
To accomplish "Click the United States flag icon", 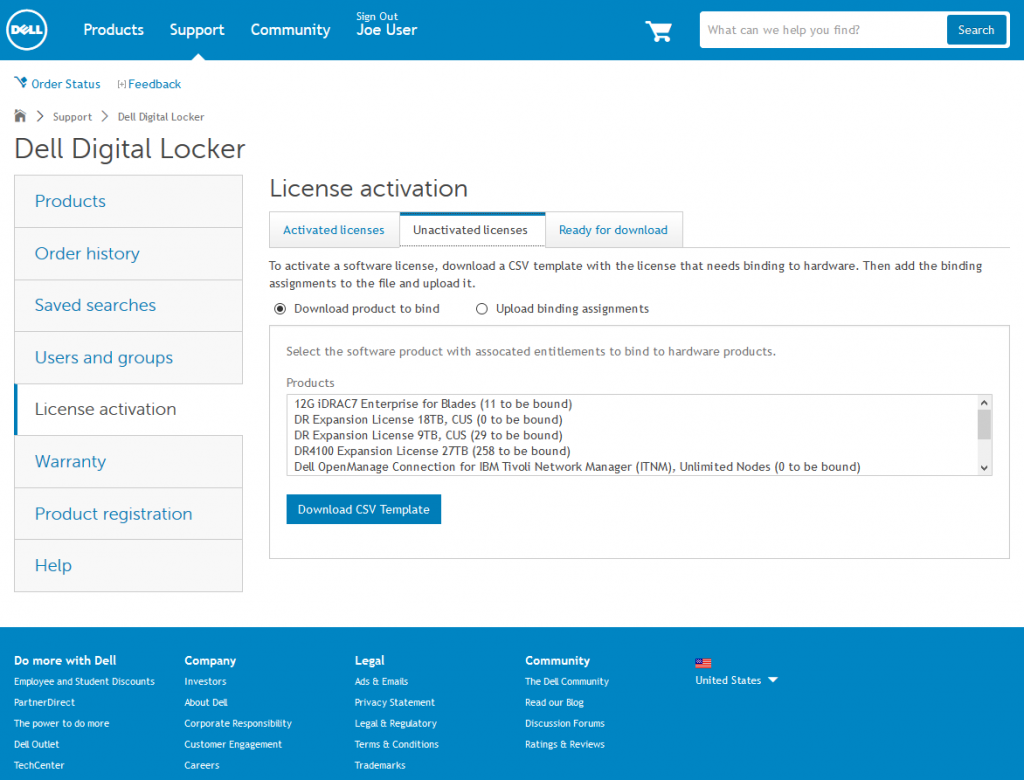I will point(703,662).
